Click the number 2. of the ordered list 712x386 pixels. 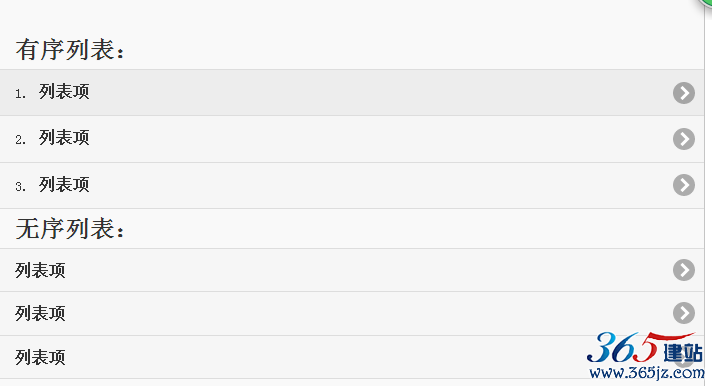(x=20, y=140)
